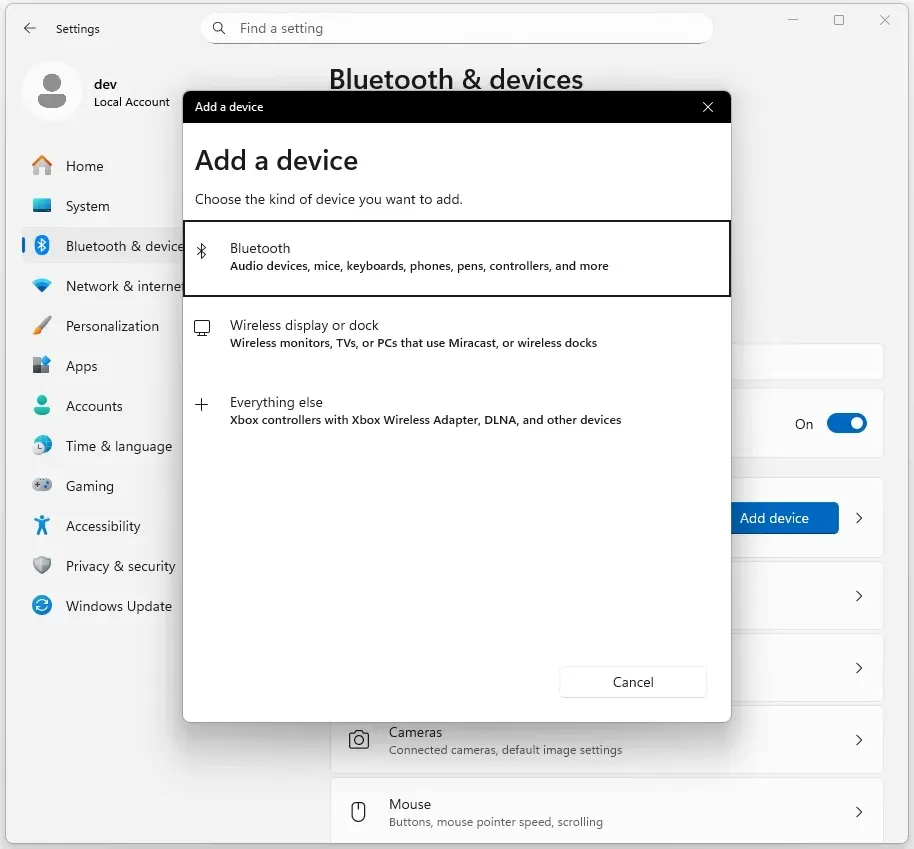Click the Find a setting search box

[x=456, y=29]
